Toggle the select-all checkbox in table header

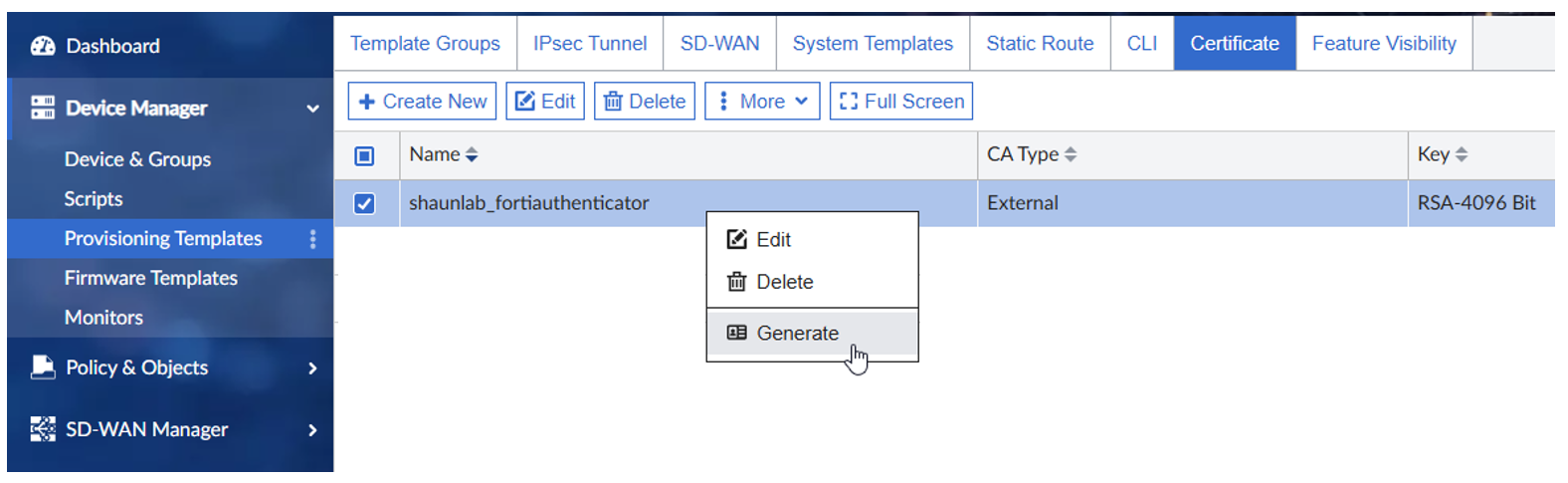364,155
